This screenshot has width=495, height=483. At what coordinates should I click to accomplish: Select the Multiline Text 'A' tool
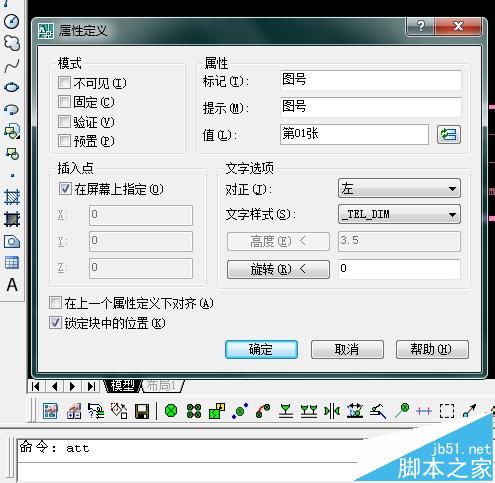12,285
